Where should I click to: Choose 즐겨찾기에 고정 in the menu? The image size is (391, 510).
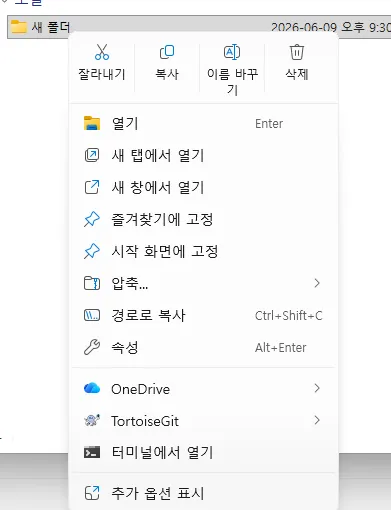(203, 219)
